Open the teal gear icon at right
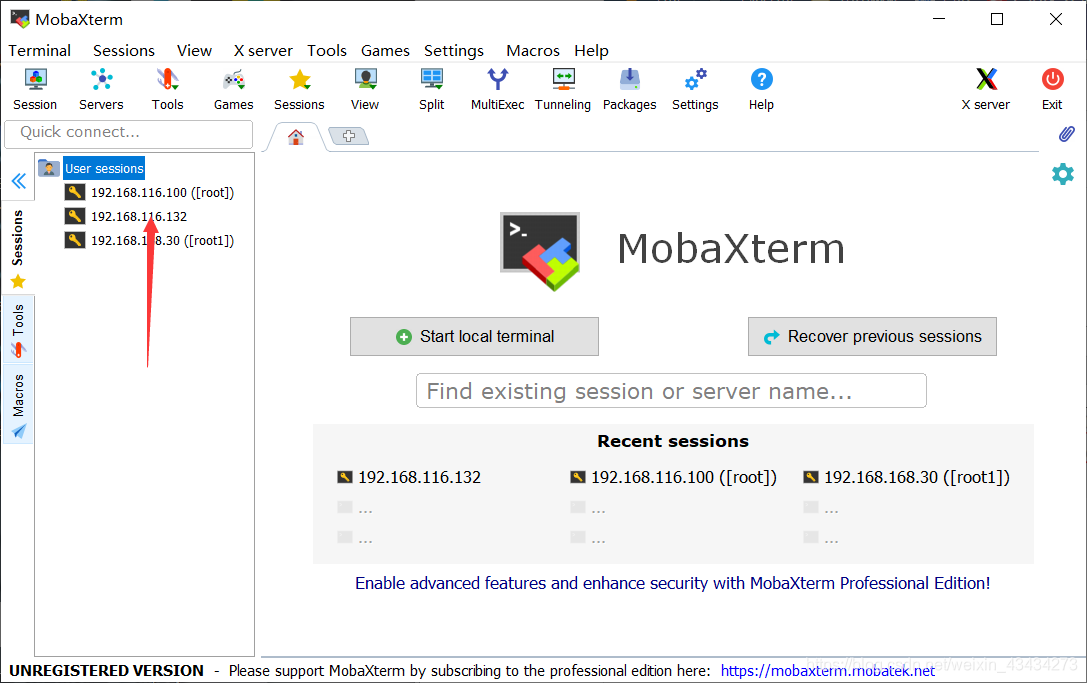The height and width of the screenshot is (683, 1087). pos(1063,174)
